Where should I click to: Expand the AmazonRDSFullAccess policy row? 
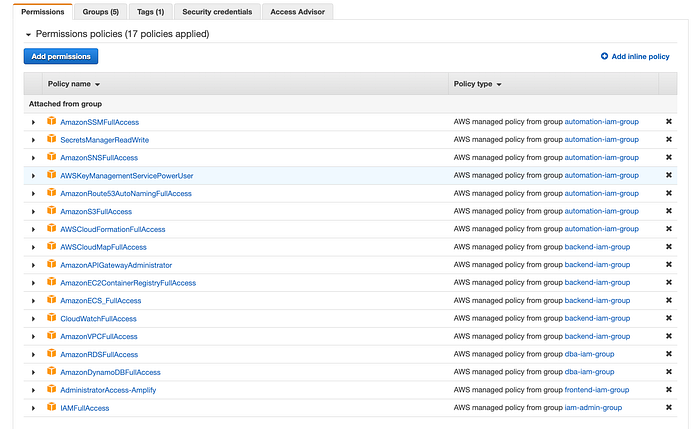(33, 354)
